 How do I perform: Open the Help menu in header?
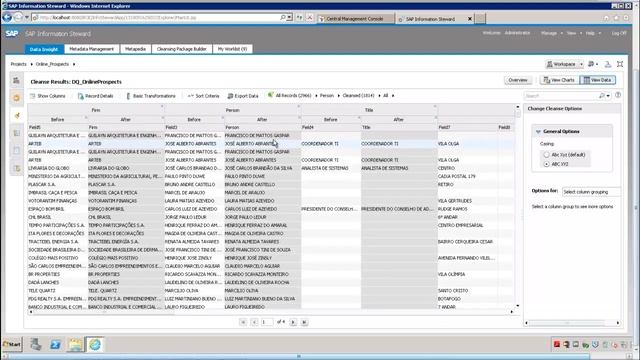(593, 33)
